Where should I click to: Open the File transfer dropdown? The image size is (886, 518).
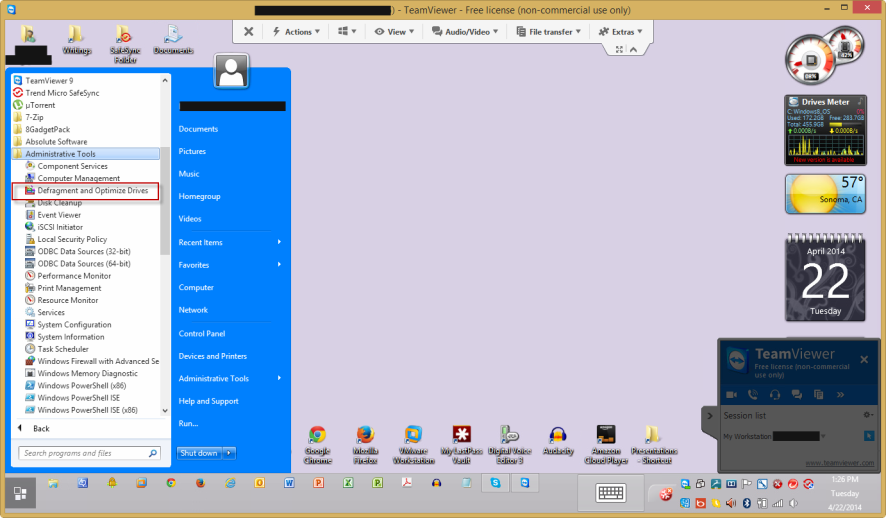point(544,32)
